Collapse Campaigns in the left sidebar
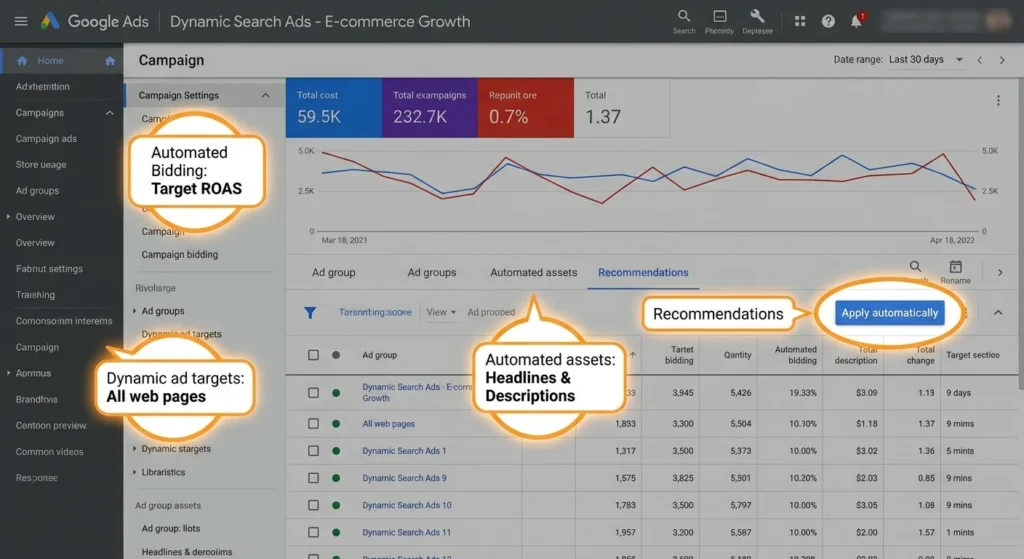1024x559 pixels. coord(109,113)
